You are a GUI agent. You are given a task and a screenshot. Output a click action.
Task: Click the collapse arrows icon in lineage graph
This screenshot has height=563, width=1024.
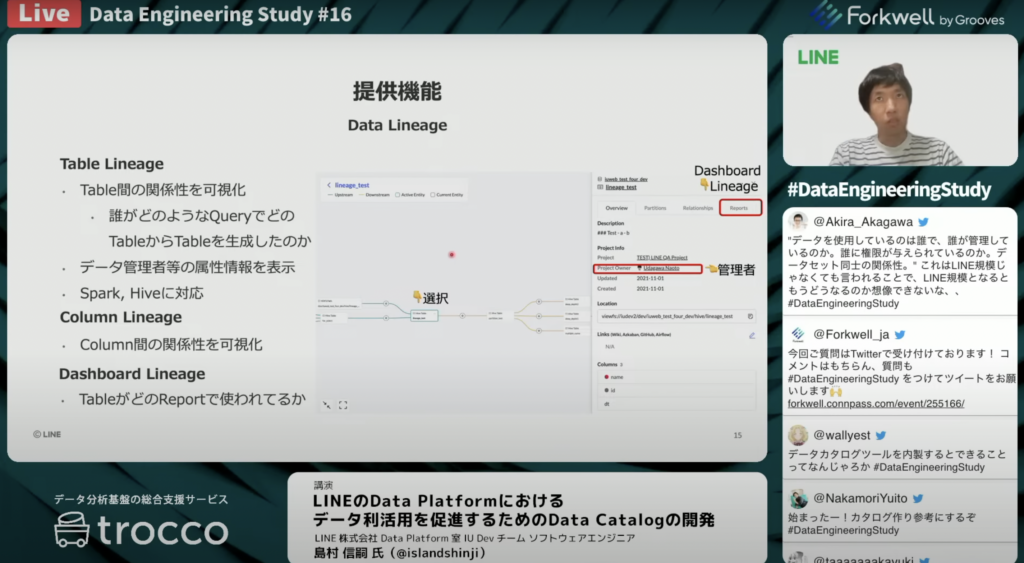327,405
